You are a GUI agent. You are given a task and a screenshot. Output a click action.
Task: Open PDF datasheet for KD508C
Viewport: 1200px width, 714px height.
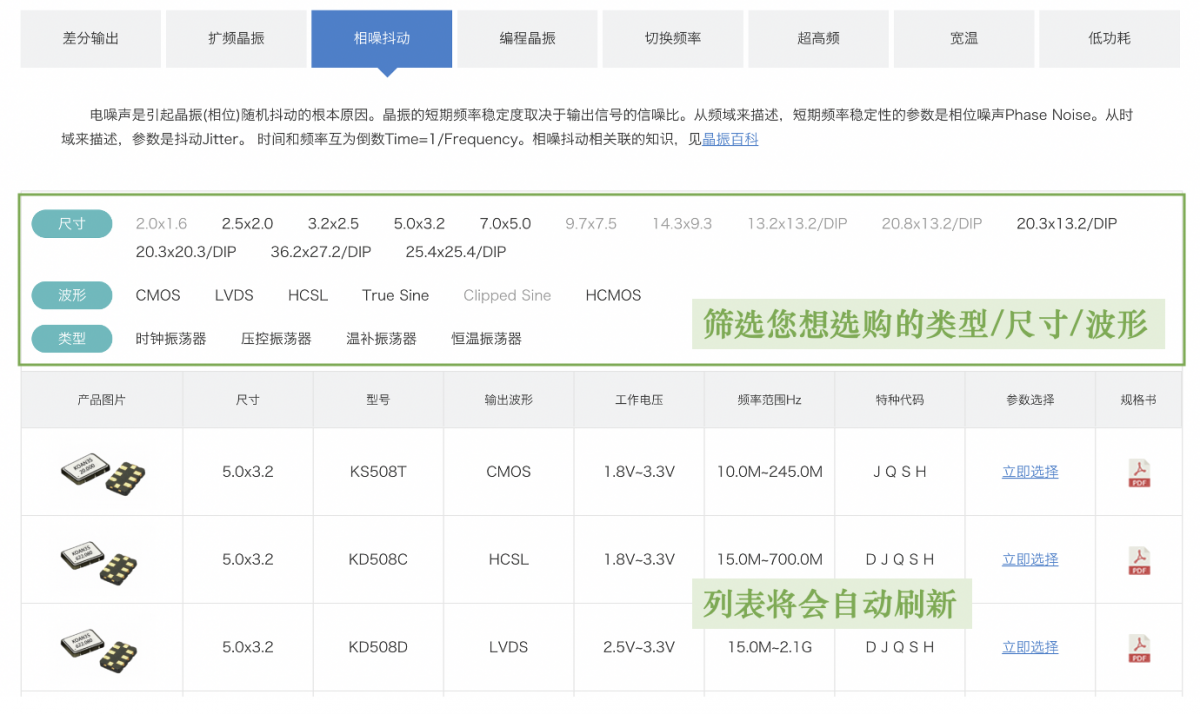[x=1139, y=560]
